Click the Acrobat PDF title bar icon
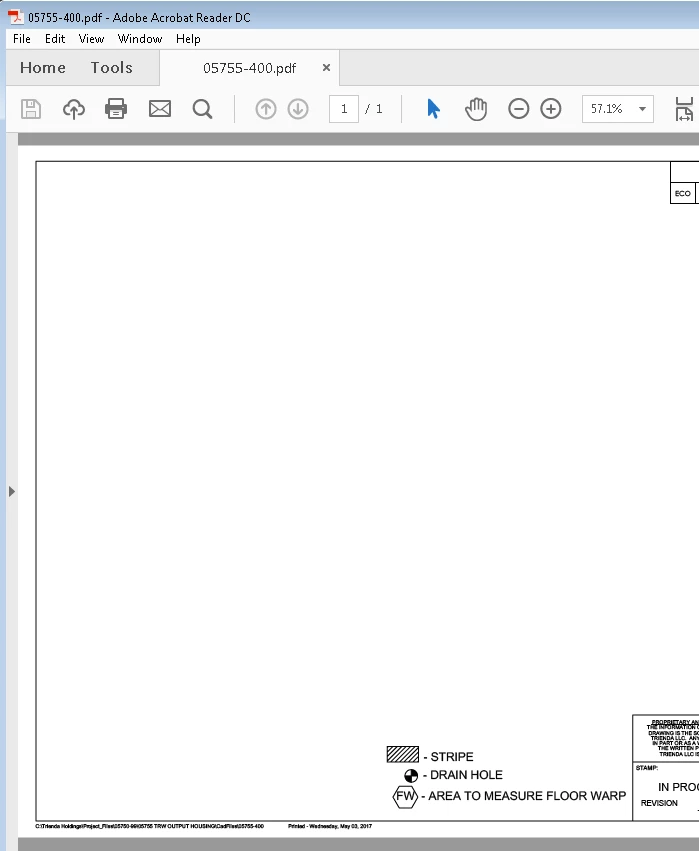The height and width of the screenshot is (851, 699). 16,17
